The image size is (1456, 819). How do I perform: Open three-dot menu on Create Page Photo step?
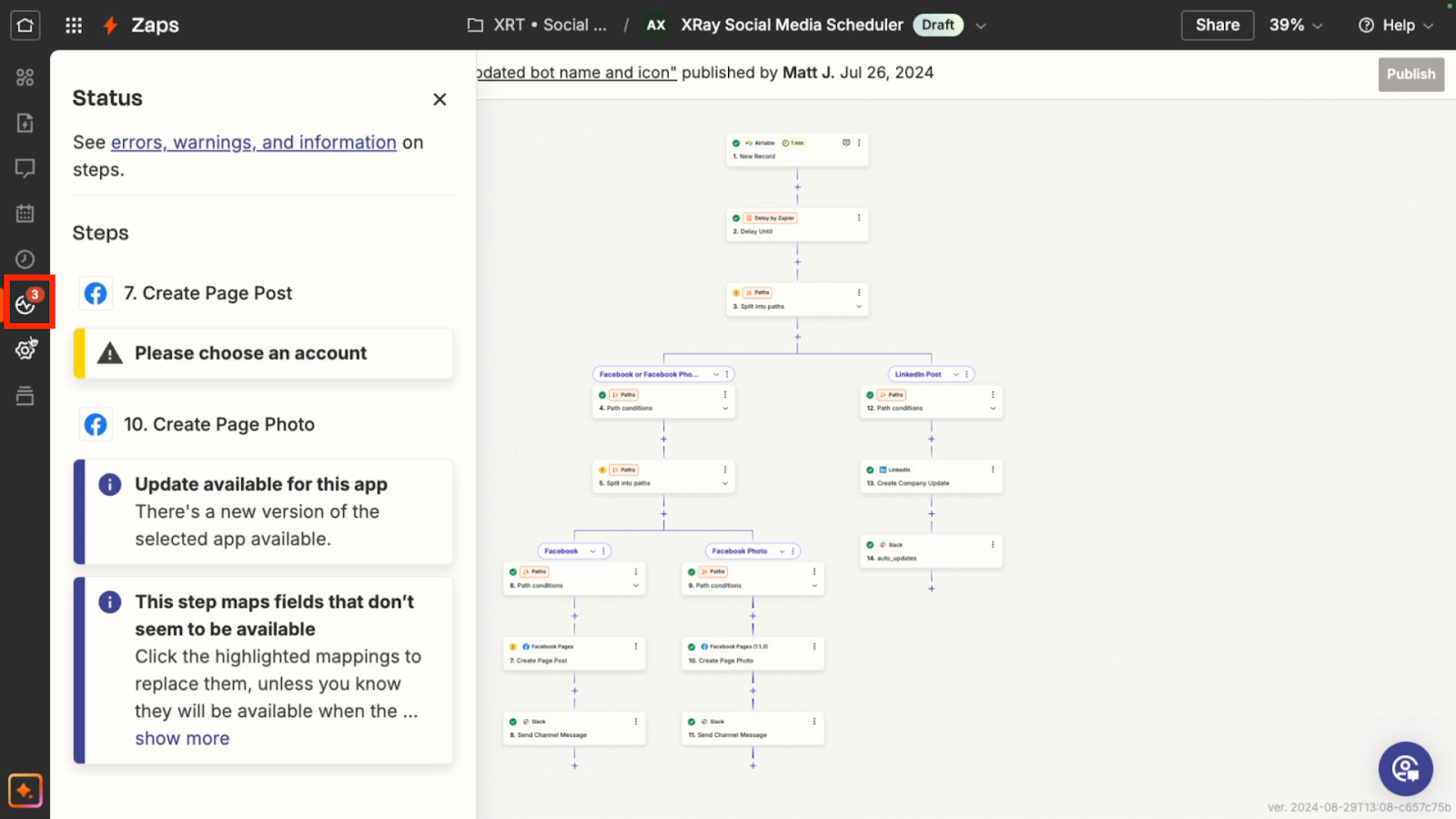pos(814,646)
